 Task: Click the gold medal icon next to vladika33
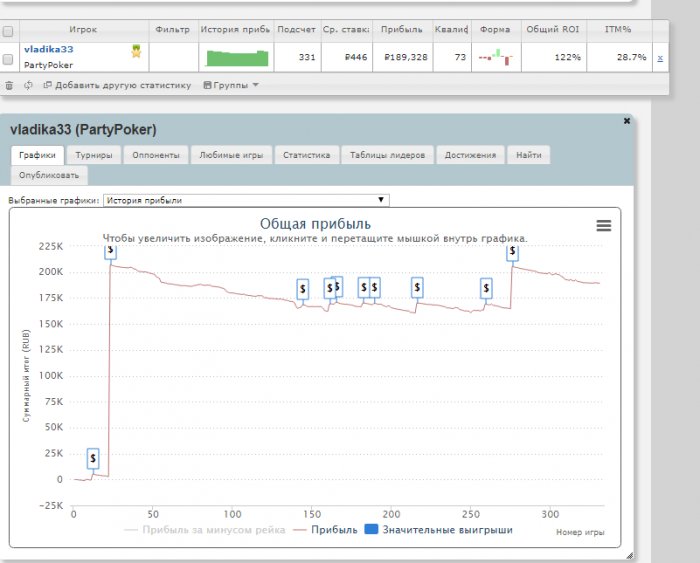pos(135,50)
